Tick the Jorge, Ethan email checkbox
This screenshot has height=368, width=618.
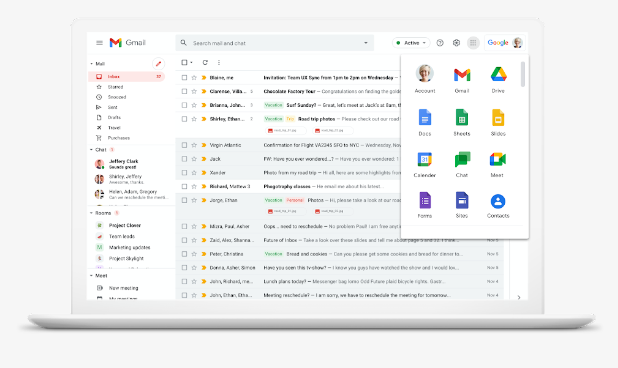click(184, 200)
